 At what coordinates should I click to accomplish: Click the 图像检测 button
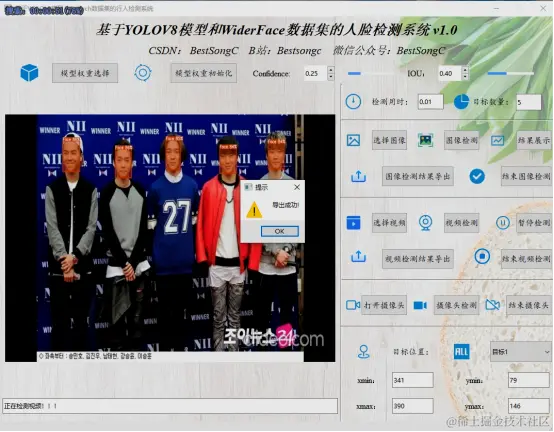(x=461, y=140)
